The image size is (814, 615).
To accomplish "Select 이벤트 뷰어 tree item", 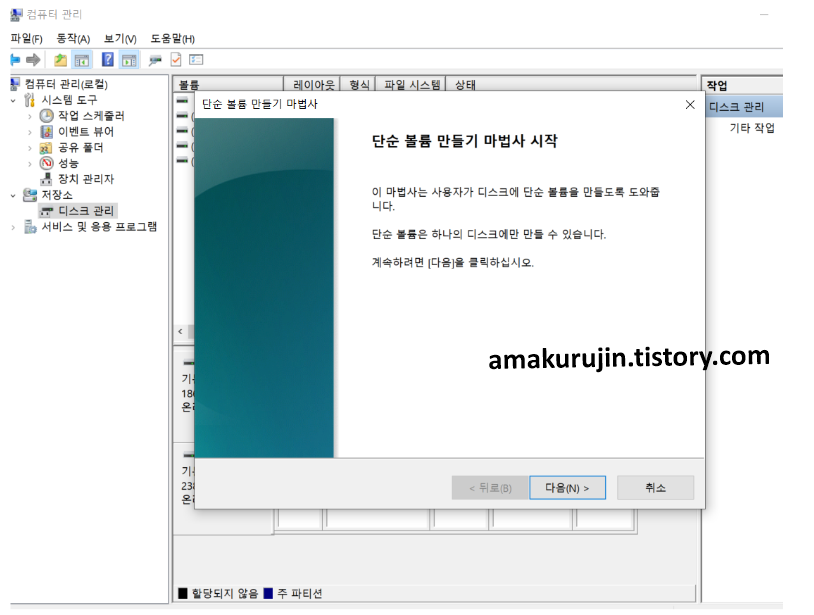I will [86, 132].
